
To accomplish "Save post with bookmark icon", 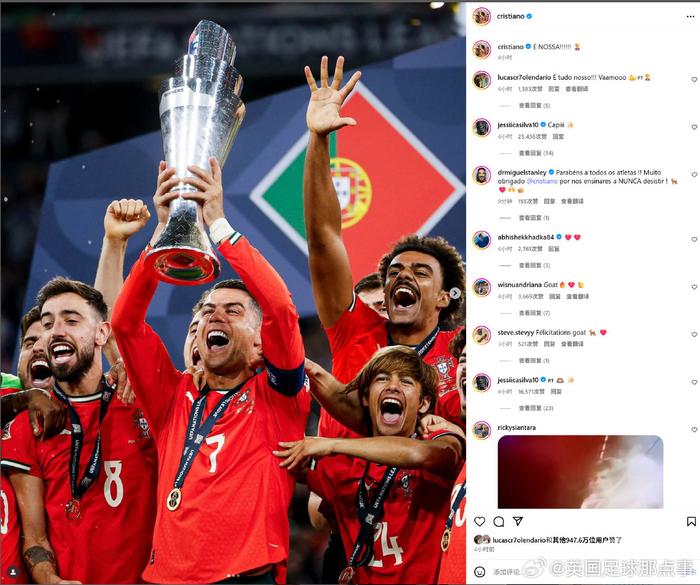I will point(691,521).
